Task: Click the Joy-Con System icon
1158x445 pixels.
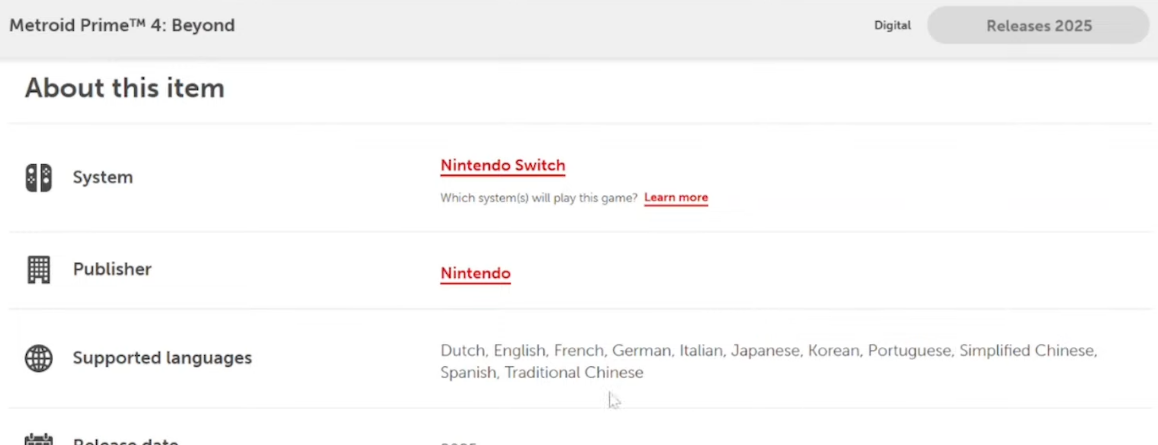Action: click(x=38, y=178)
